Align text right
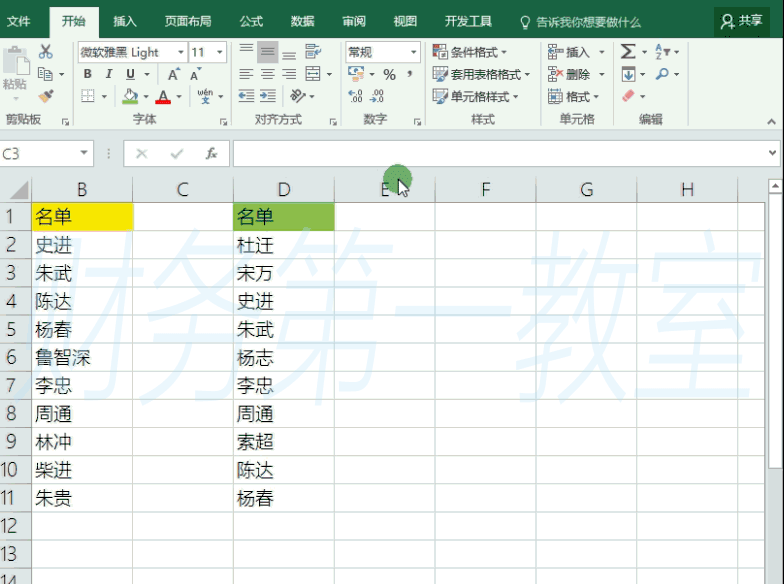784x584 pixels. click(x=289, y=74)
